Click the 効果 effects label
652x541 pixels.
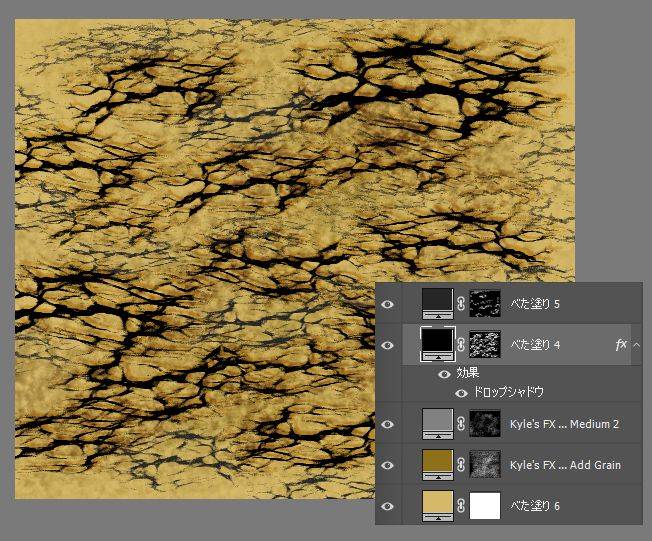pos(468,373)
